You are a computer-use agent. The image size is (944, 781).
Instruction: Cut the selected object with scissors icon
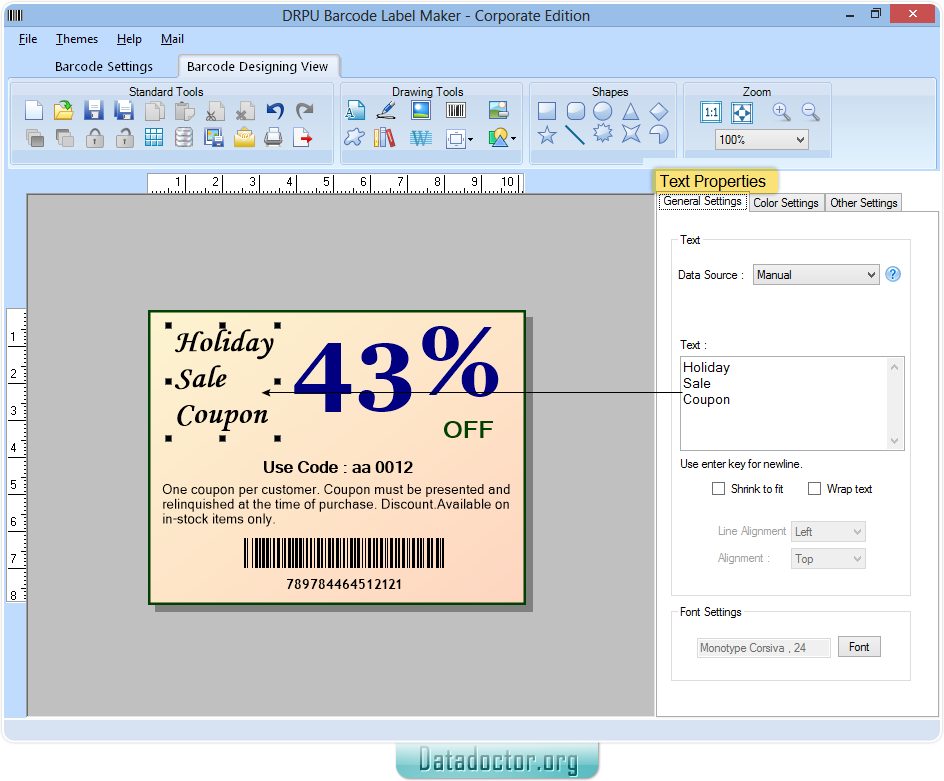215,111
